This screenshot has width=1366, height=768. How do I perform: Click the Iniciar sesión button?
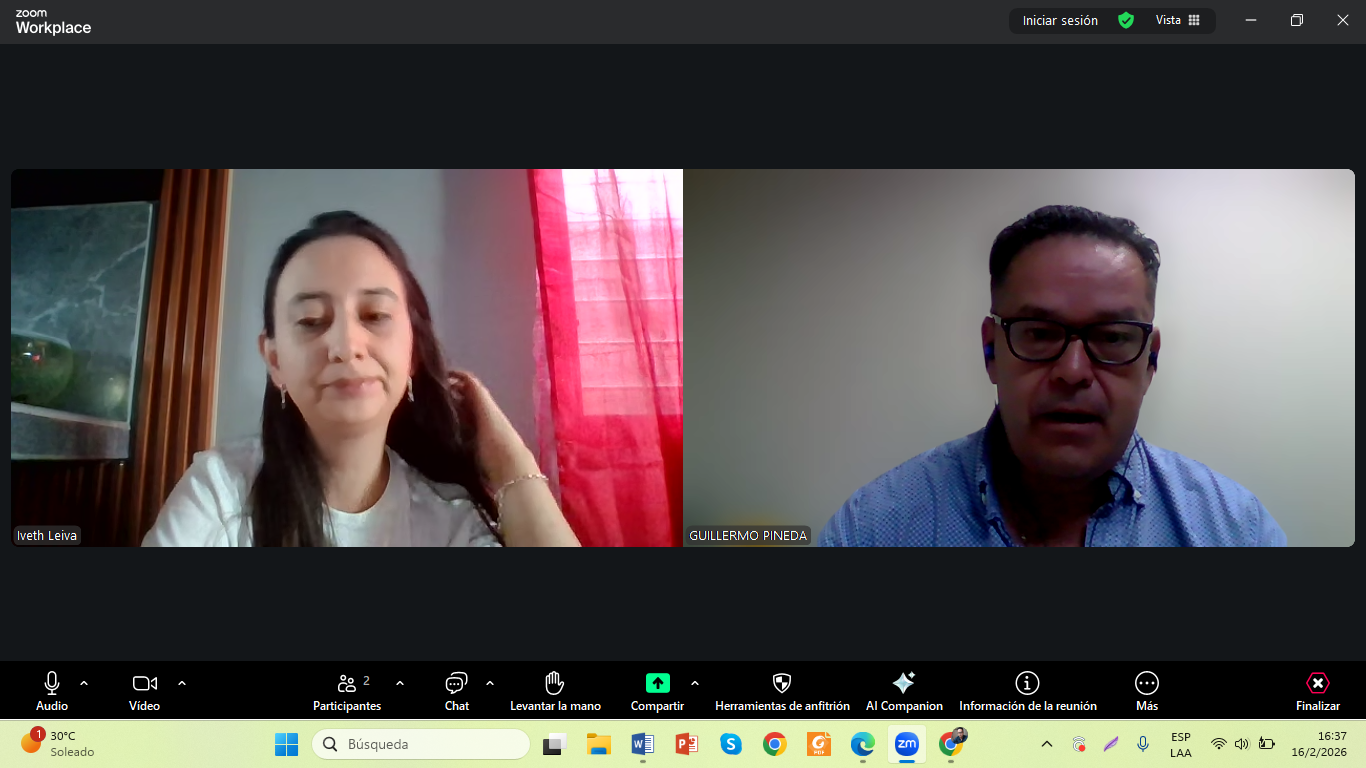[x=1060, y=20]
